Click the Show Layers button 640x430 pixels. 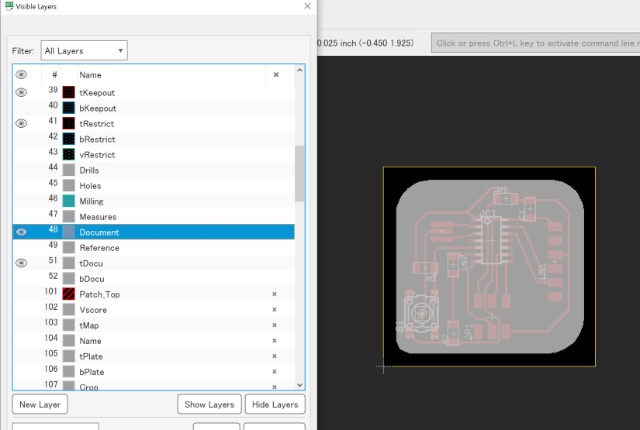209,404
